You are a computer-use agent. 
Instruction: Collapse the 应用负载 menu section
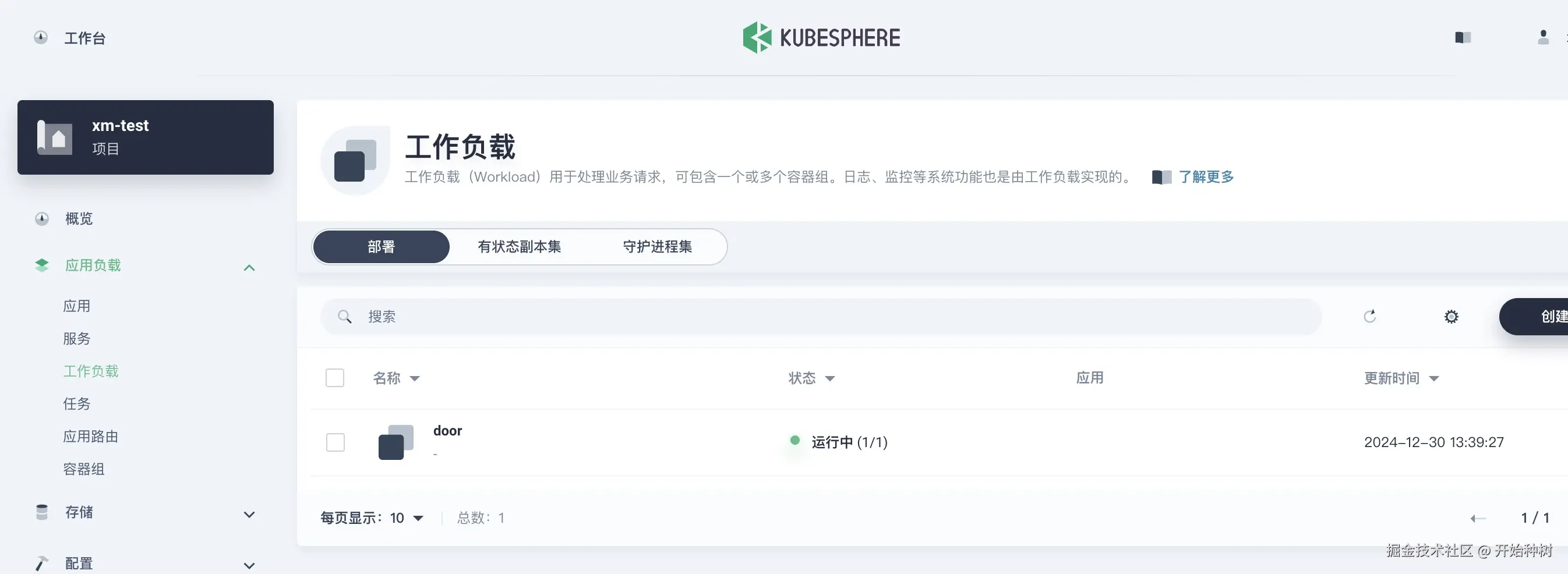tap(249, 268)
